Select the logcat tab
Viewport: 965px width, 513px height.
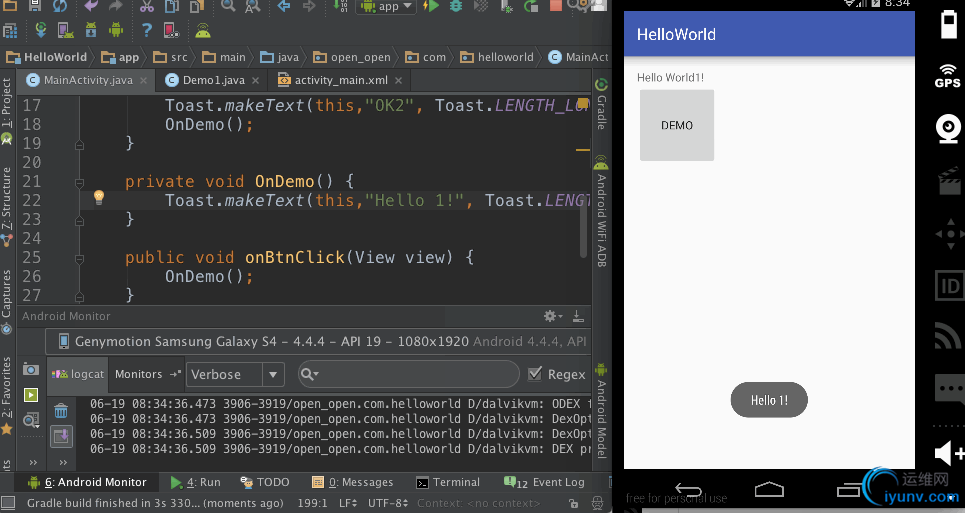pyautogui.click(x=78, y=374)
